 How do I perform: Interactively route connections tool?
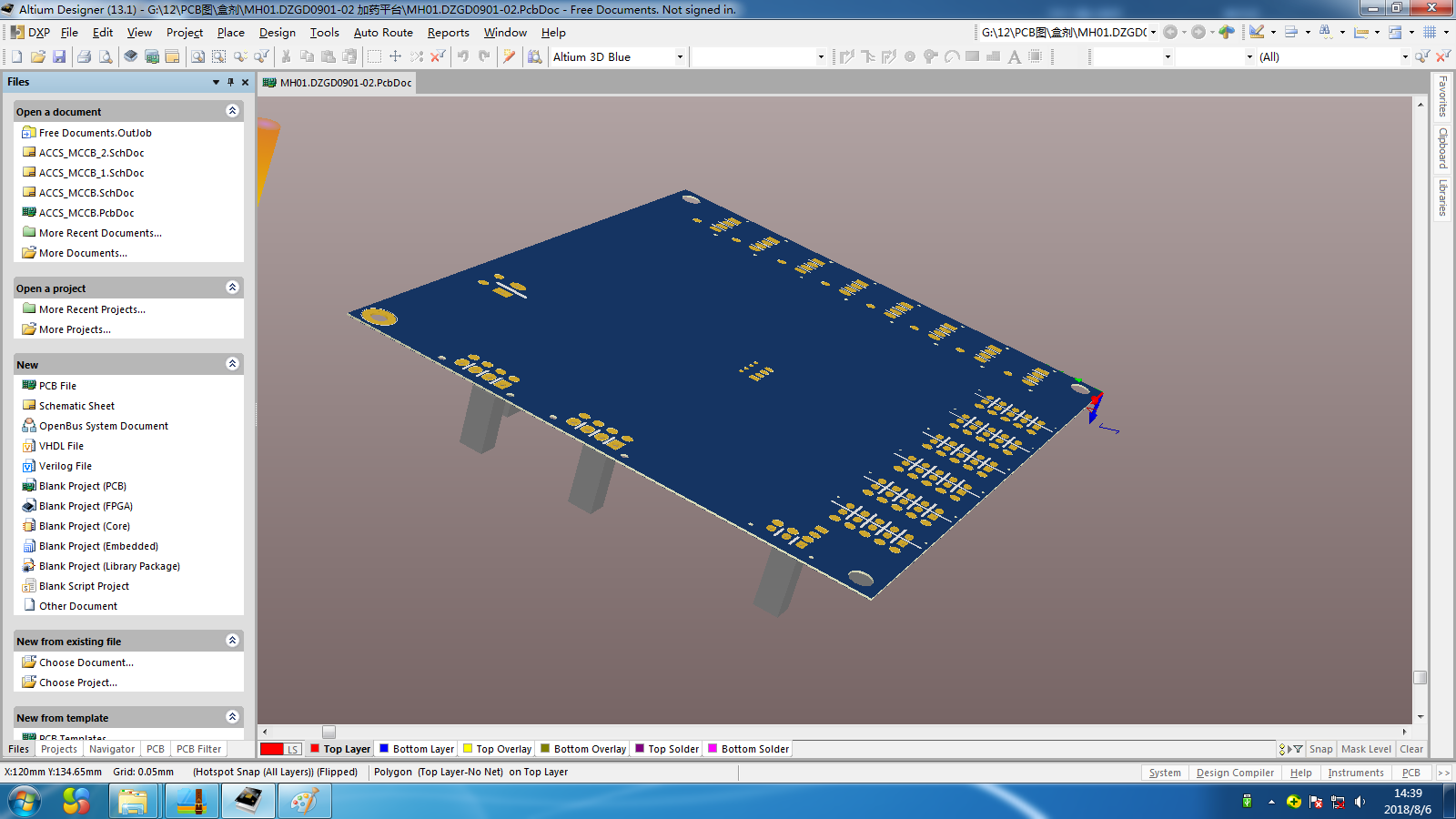(847, 56)
